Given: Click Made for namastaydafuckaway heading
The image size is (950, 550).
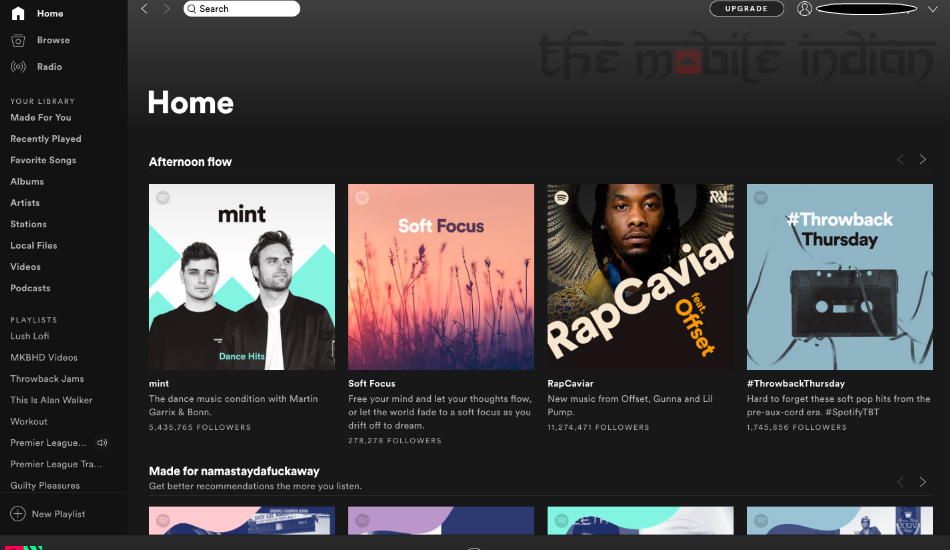Looking at the screenshot, I should click(234, 471).
